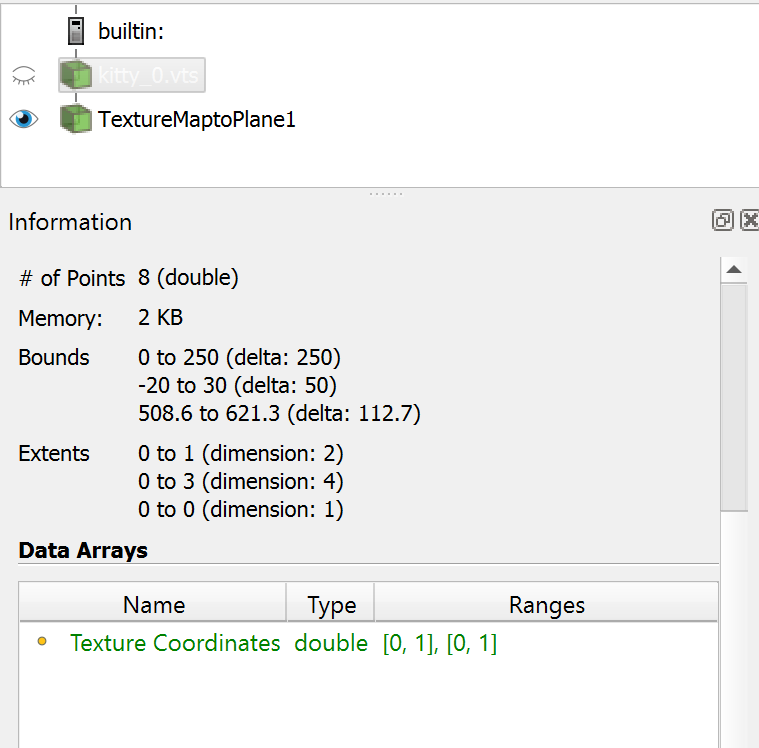Viewport: 759px width, 748px height.
Task: Click the builtin server icon
Action: coord(75,31)
